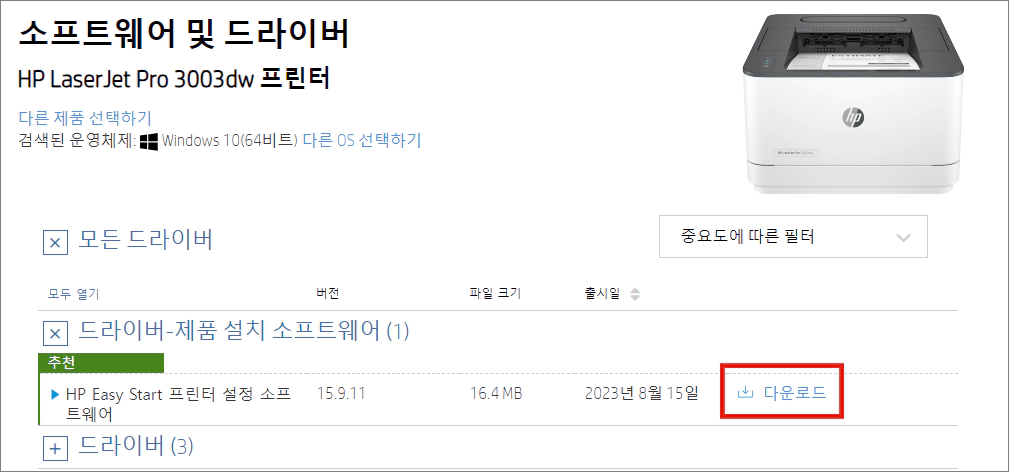Viewport: 1009px width, 472px height.
Task: Click the 파일 크기 column header
Action: 495,294
